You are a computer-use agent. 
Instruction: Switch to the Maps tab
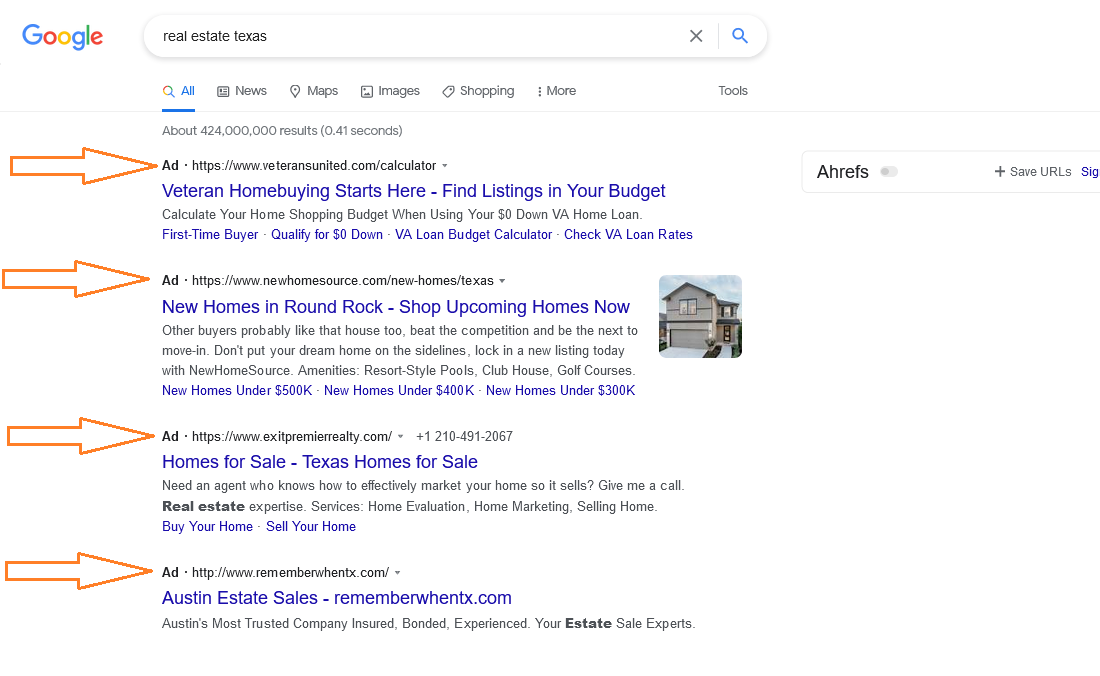point(314,91)
